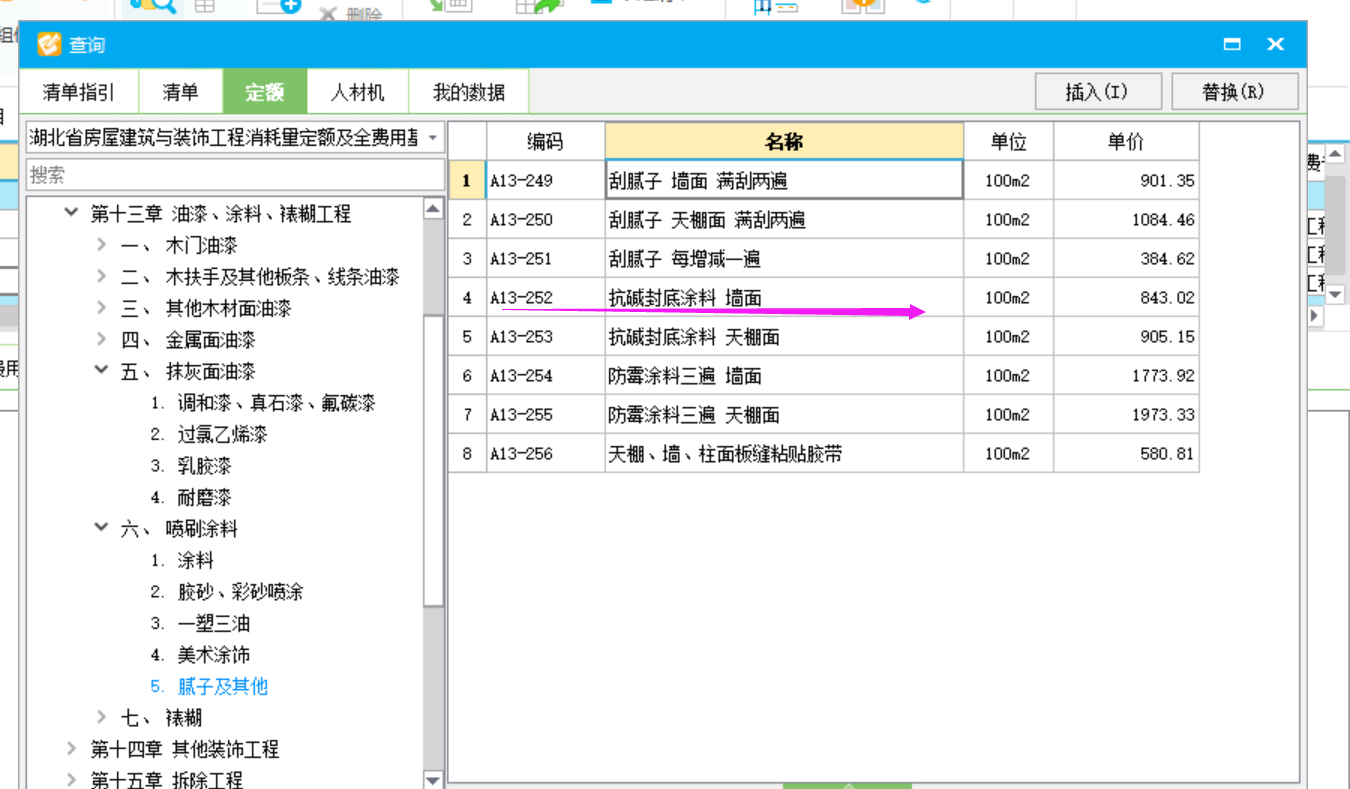Image resolution: width=1350 pixels, height=789 pixels.
Task: Select the 定额 tab
Action: pyautogui.click(x=265, y=93)
